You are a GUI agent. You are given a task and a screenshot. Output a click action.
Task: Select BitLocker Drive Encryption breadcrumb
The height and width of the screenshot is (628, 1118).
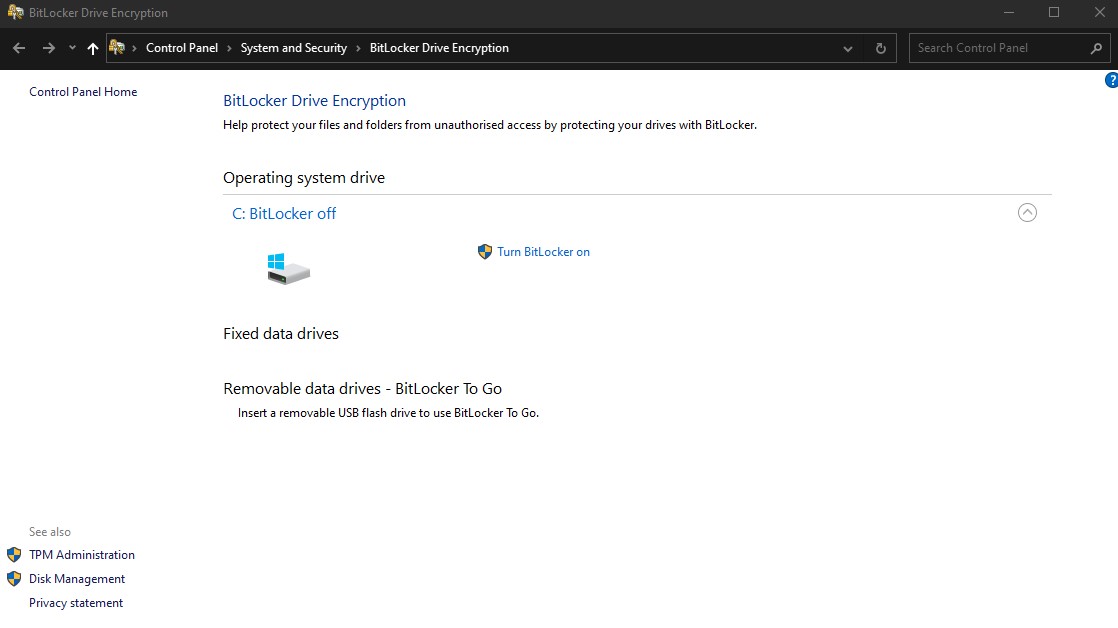coord(439,48)
